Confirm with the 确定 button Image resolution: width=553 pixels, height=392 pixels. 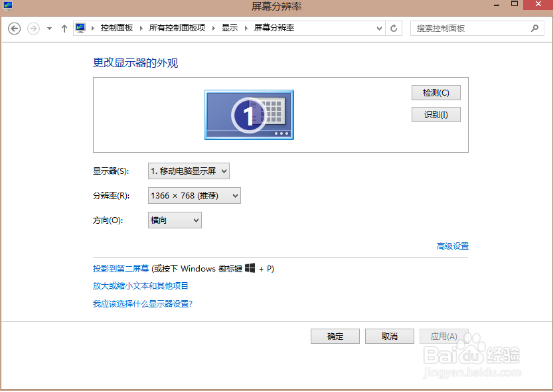pyautogui.click(x=335, y=336)
